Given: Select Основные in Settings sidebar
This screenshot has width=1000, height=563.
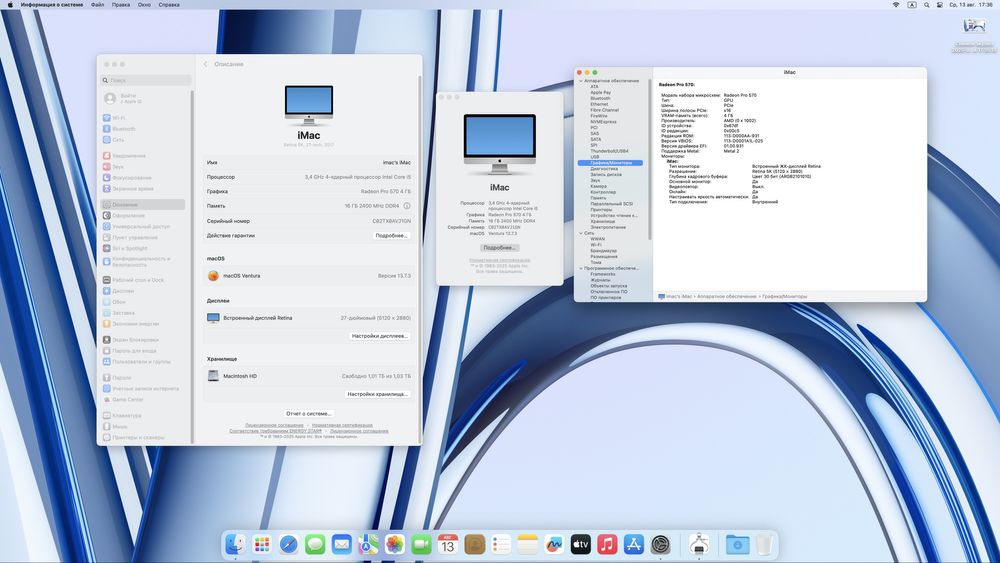Looking at the screenshot, I should coord(143,205).
